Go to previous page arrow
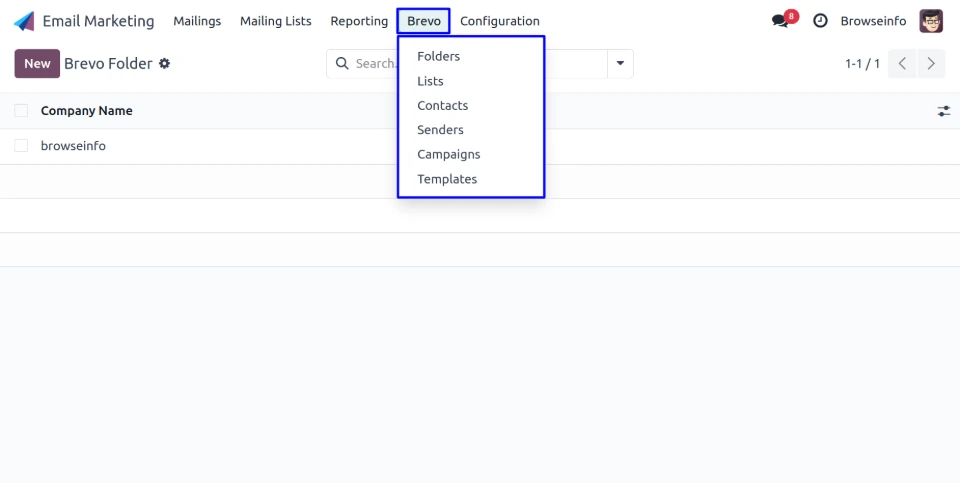Screen dimensions: 960x483 click(x=902, y=64)
